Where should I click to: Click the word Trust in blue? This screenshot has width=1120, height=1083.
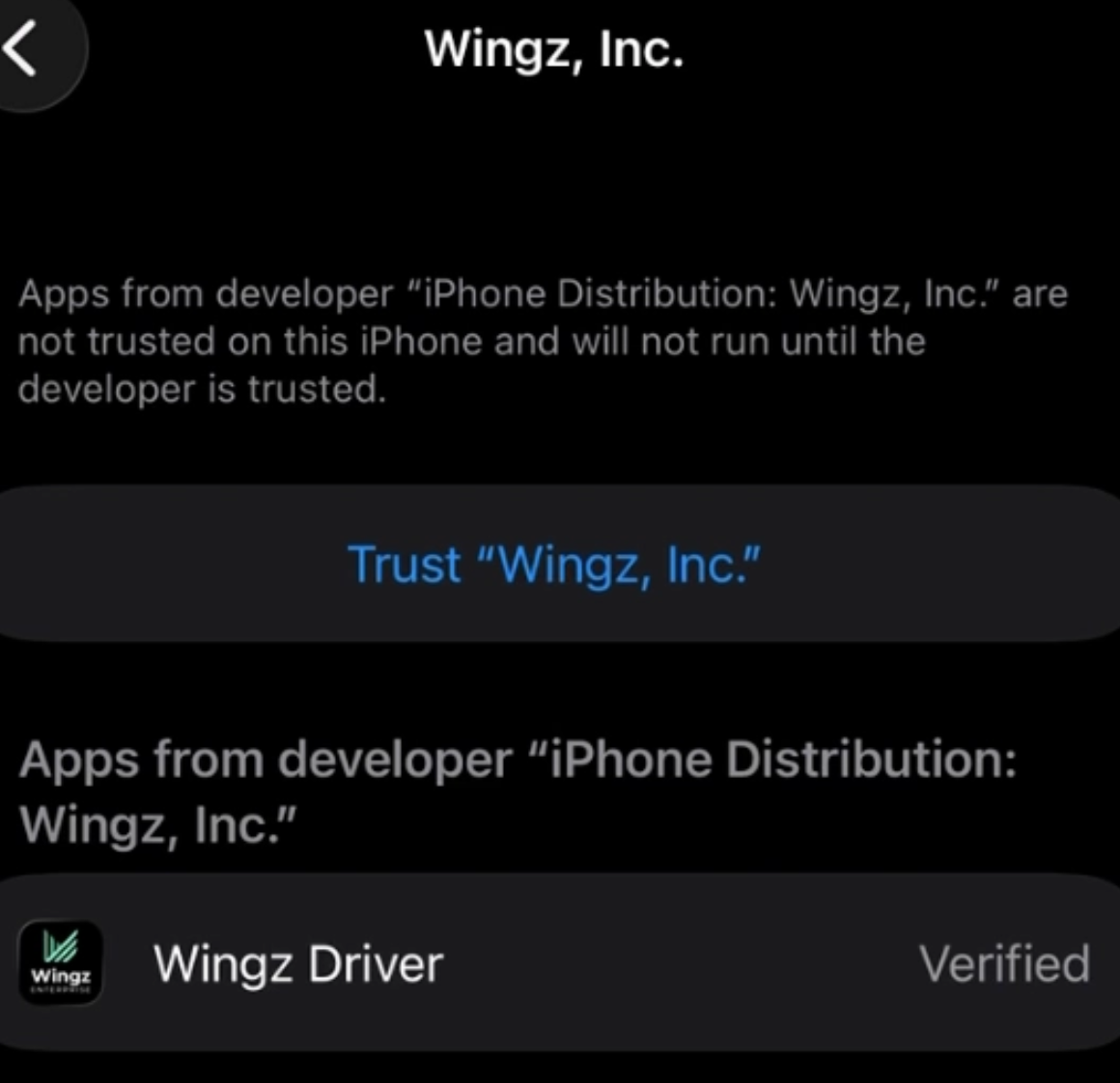(x=405, y=565)
